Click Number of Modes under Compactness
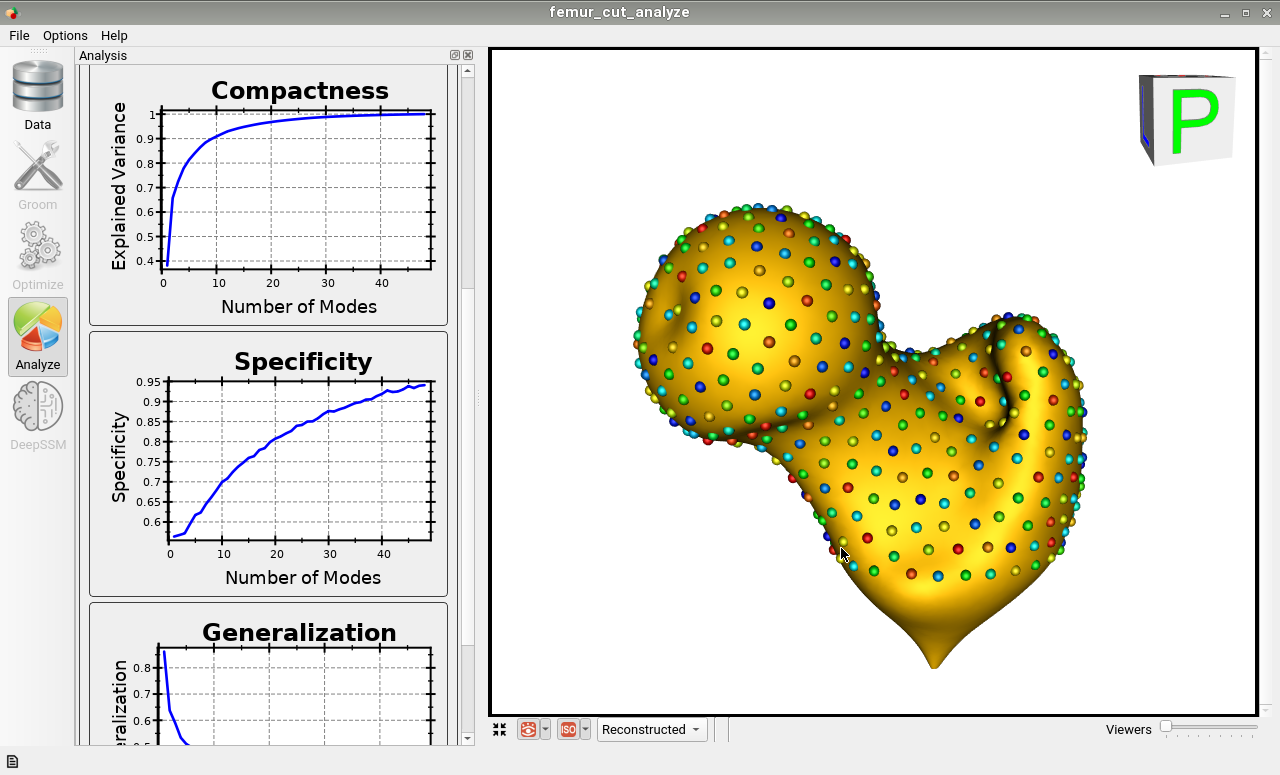Viewport: 1280px width, 775px height. [x=299, y=307]
